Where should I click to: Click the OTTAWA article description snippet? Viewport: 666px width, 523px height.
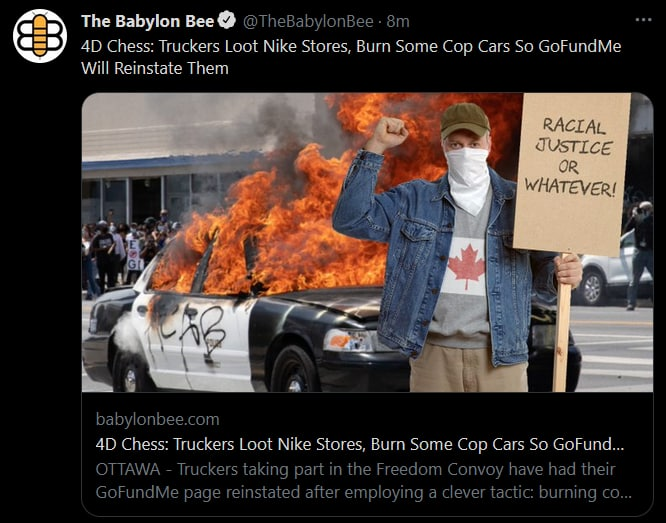click(x=364, y=481)
